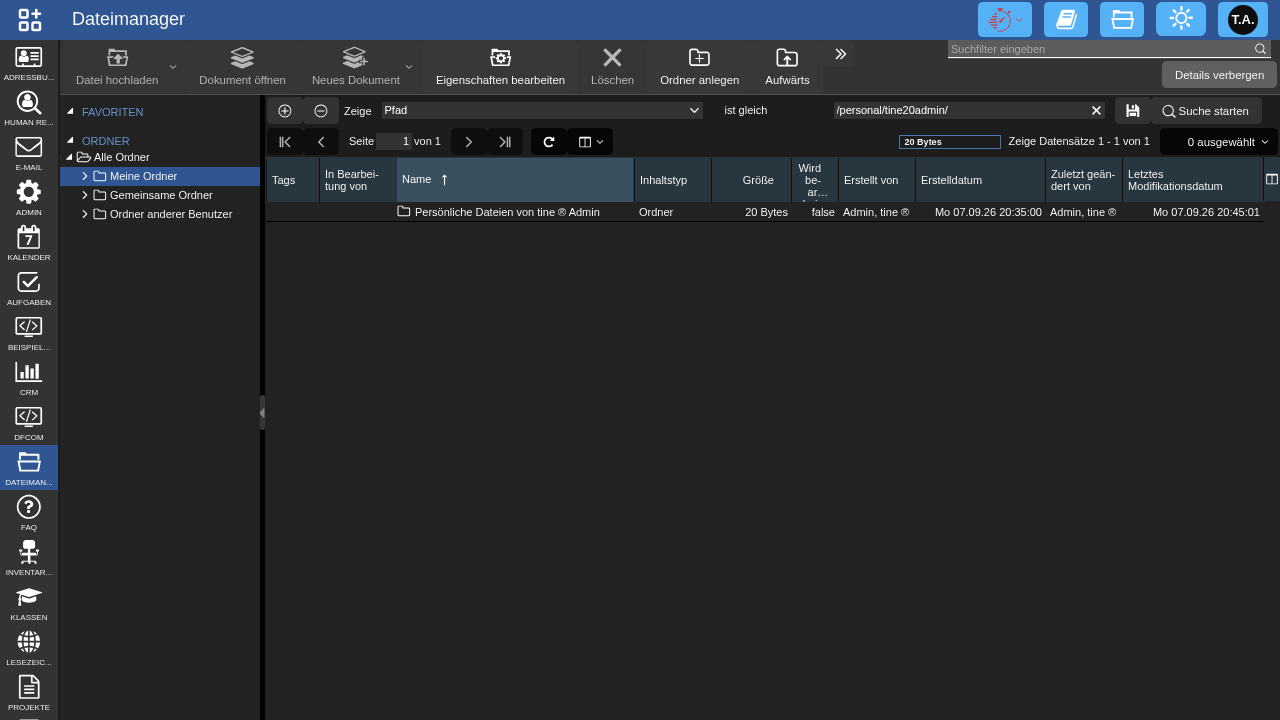Image resolution: width=1280 pixels, height=720 pixels.
Task: Go to first page in pager
Action: pos(285,142)
